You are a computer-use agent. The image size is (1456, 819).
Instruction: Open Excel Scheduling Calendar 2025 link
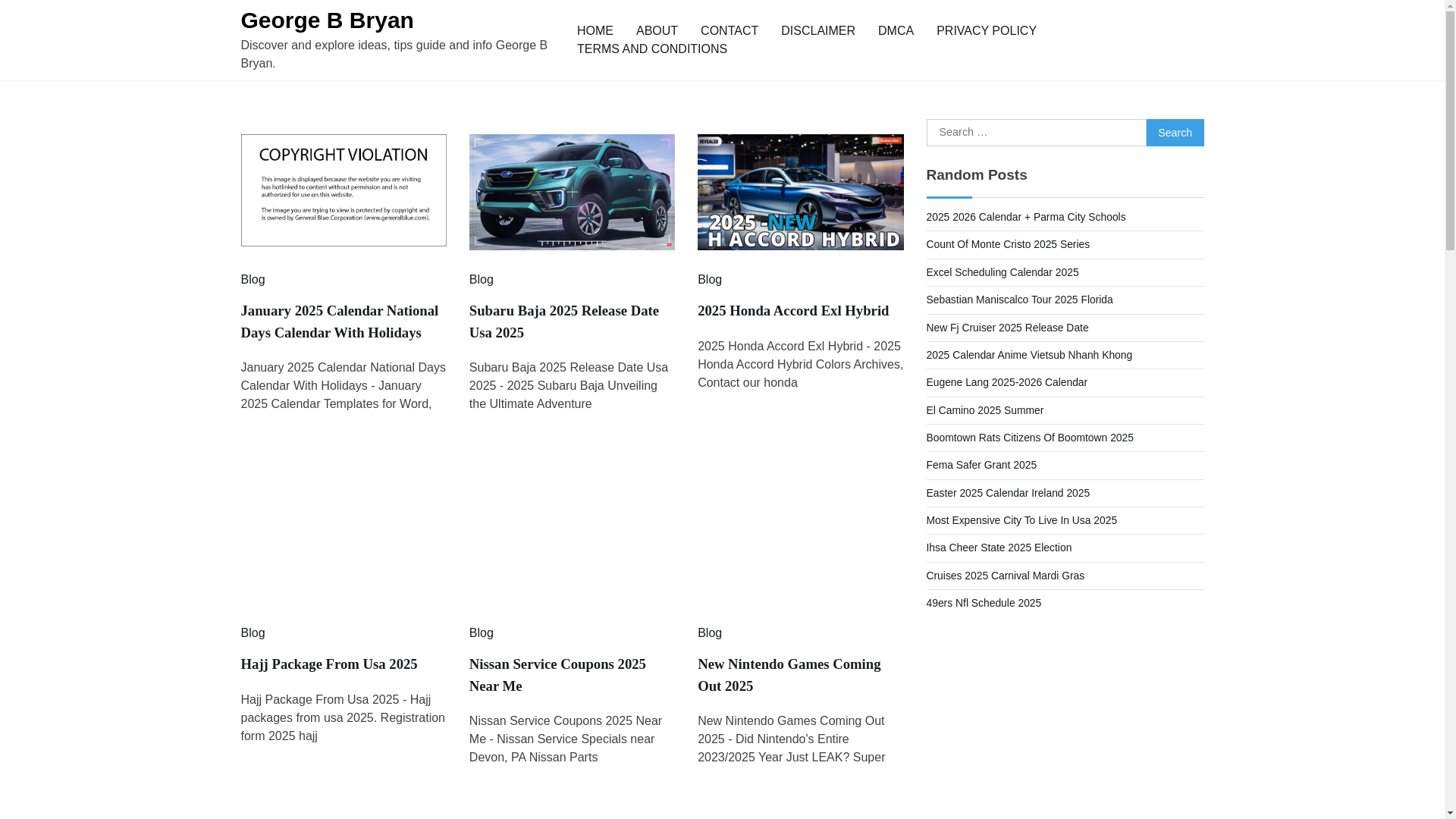tap(1002, 272)
